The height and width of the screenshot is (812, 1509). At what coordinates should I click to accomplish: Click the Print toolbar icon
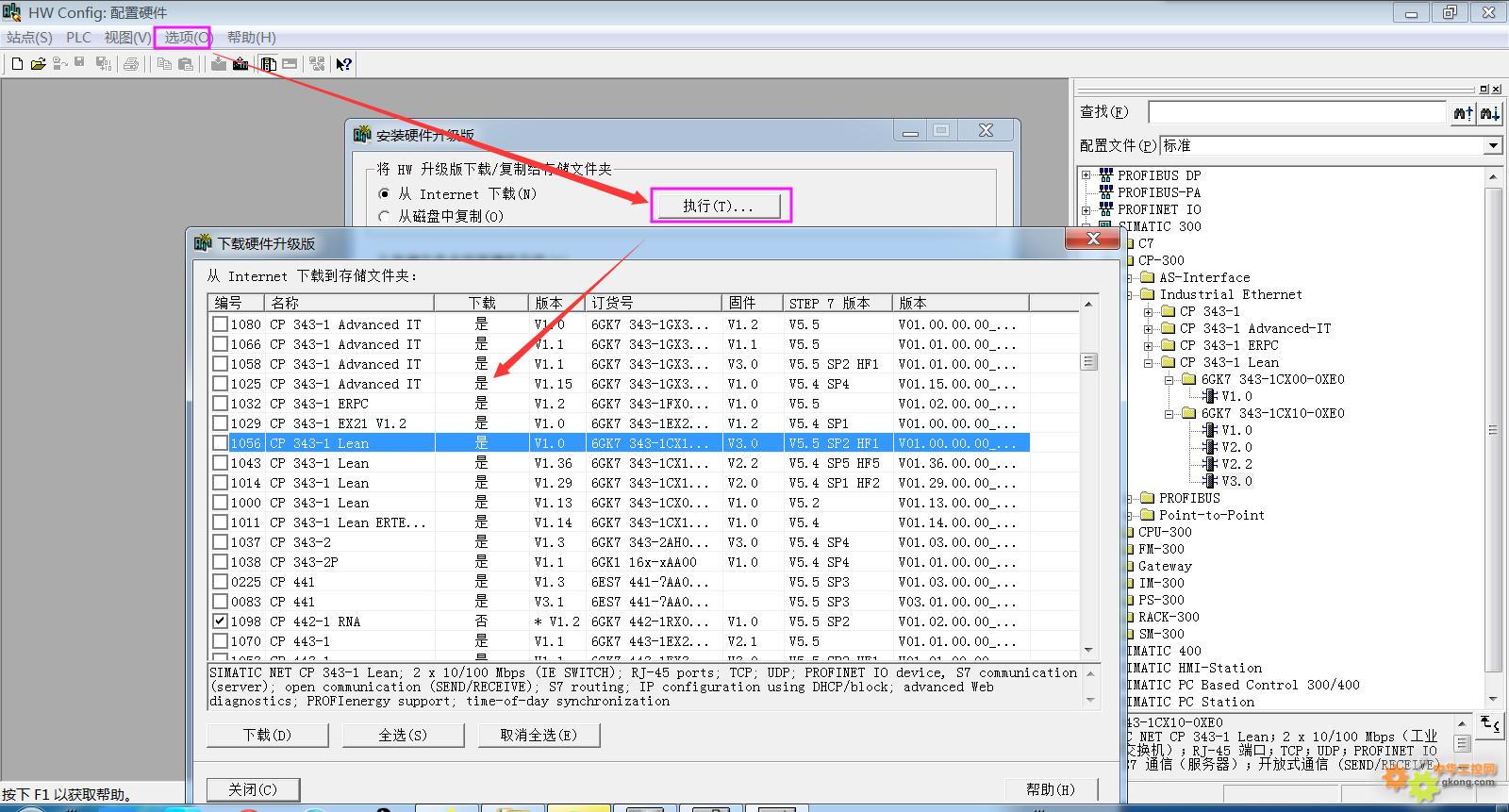131,64
